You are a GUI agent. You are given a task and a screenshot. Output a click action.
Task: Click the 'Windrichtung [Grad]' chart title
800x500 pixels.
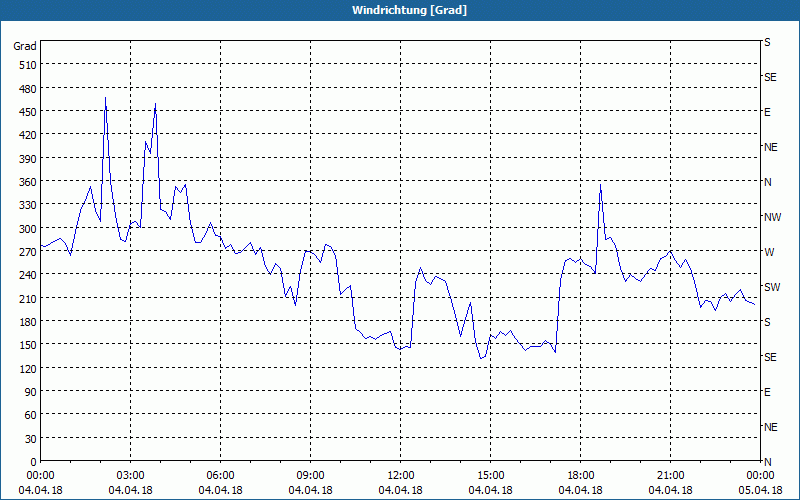click(x=409, y=10)
